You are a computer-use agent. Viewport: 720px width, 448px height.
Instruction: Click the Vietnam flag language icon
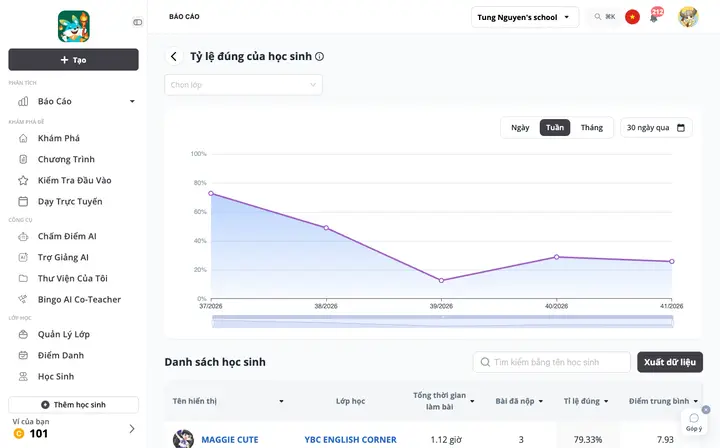pyautogui.click(x=632, y=17)
